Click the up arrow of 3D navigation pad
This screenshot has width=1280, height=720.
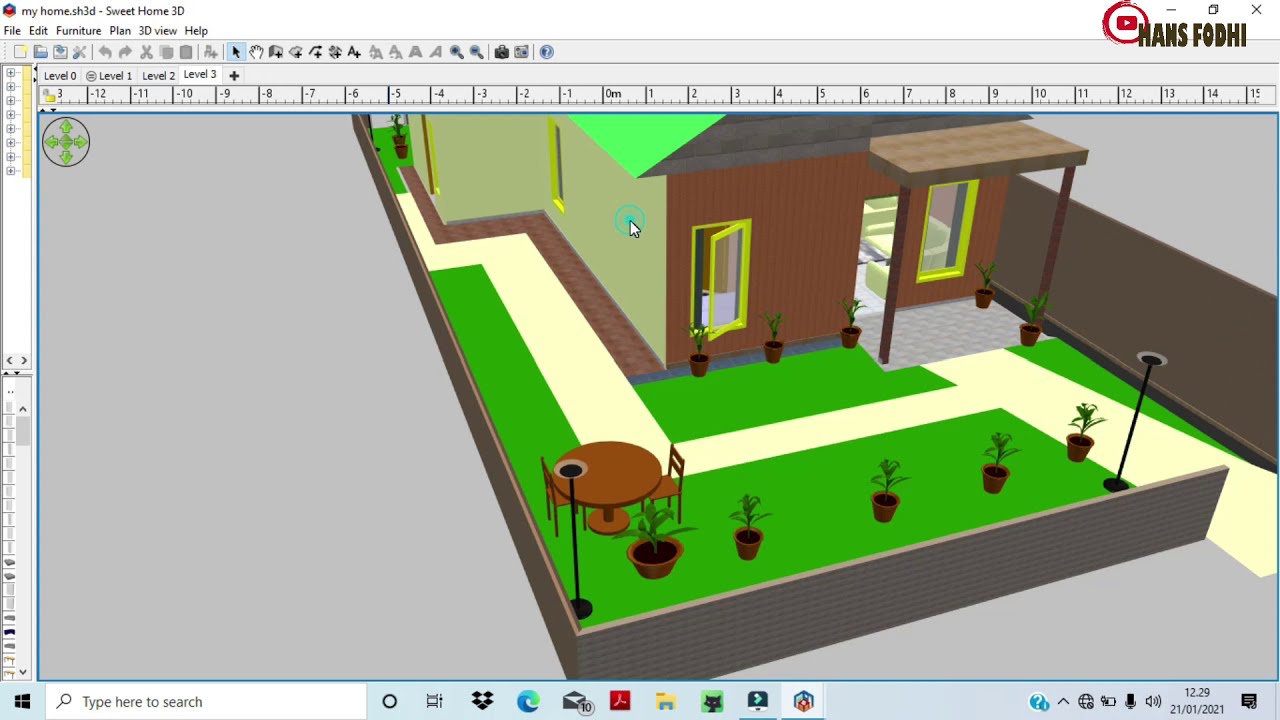(66, 128)
